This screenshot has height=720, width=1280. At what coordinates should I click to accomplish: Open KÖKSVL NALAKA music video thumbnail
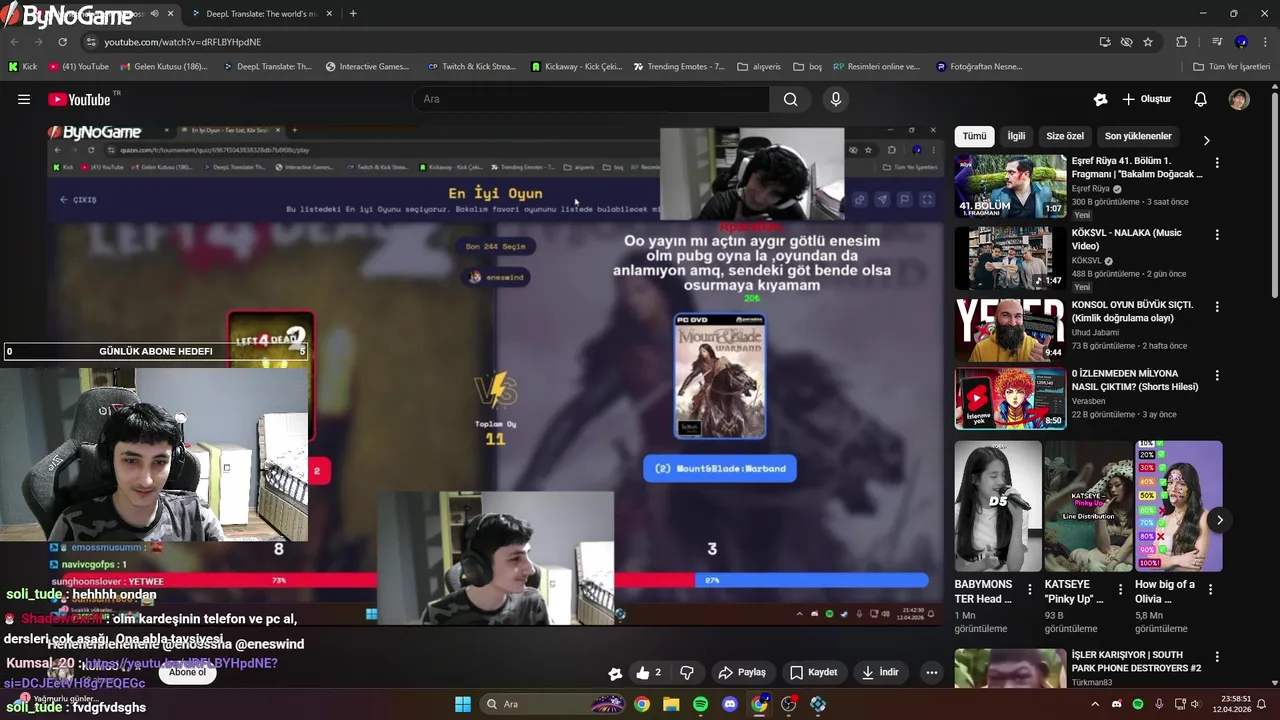pos(1010,258)
